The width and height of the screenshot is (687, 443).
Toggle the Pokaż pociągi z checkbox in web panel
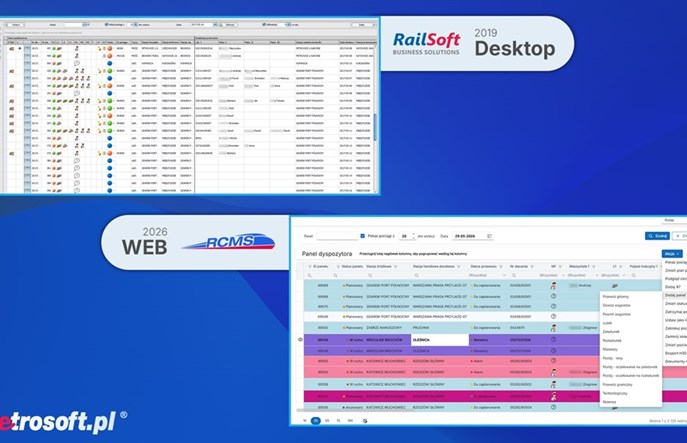(x=362, y=236)
